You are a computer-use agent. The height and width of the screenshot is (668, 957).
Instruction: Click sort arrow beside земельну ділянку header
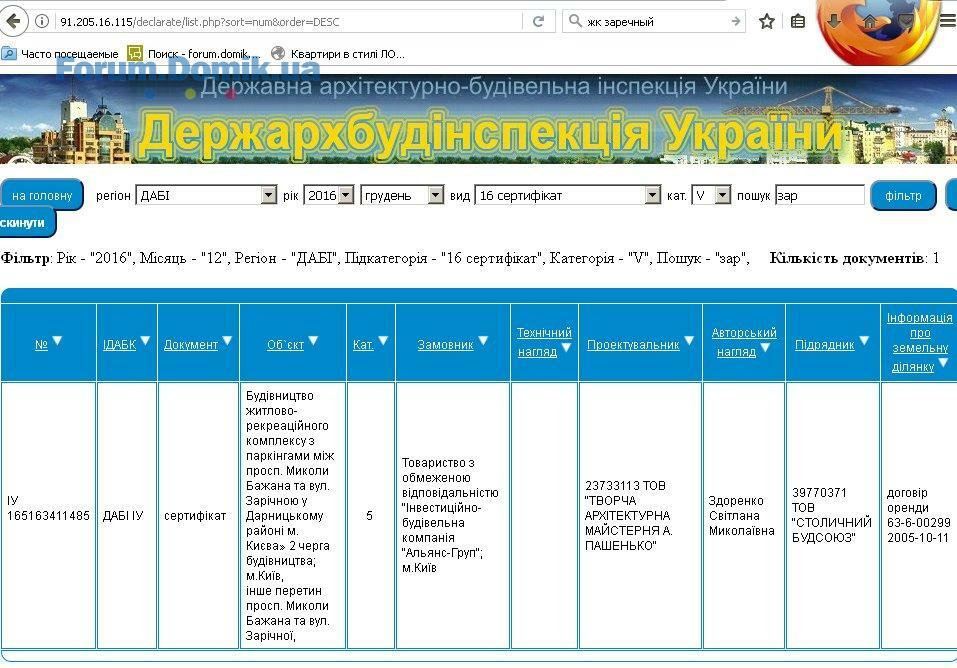tap(943, 363)
